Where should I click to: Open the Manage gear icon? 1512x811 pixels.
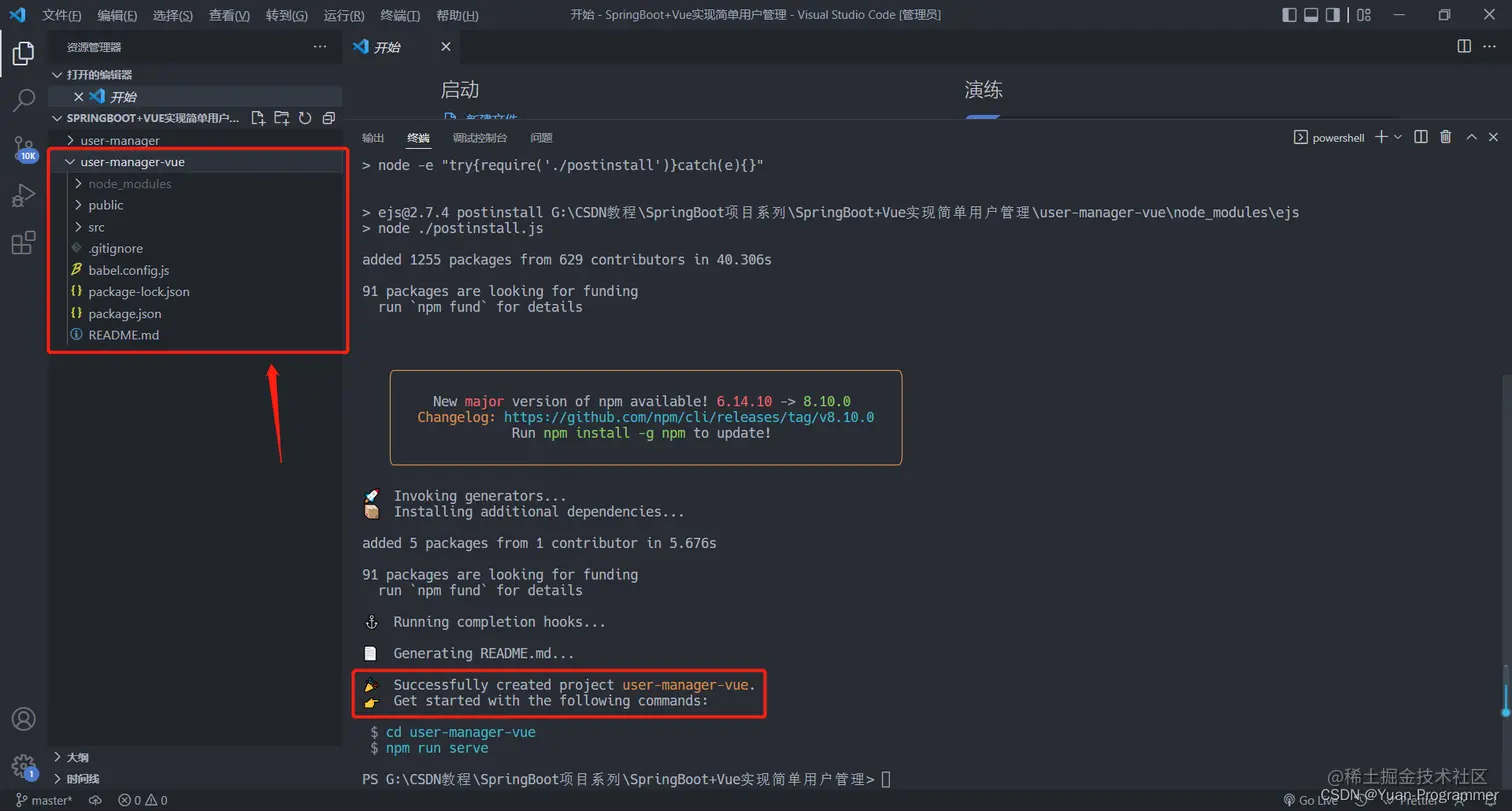coord(23,767)
